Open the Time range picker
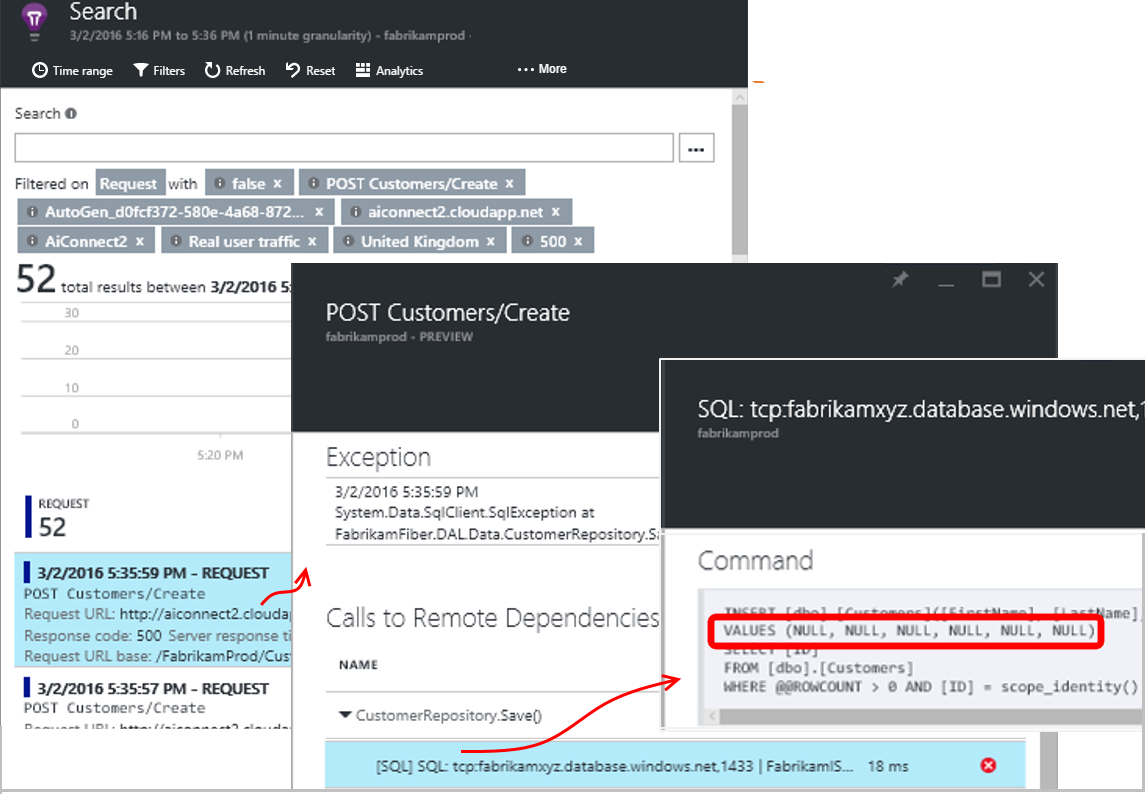The height and width of the screenshot is (794, 1145). (72, 70)
